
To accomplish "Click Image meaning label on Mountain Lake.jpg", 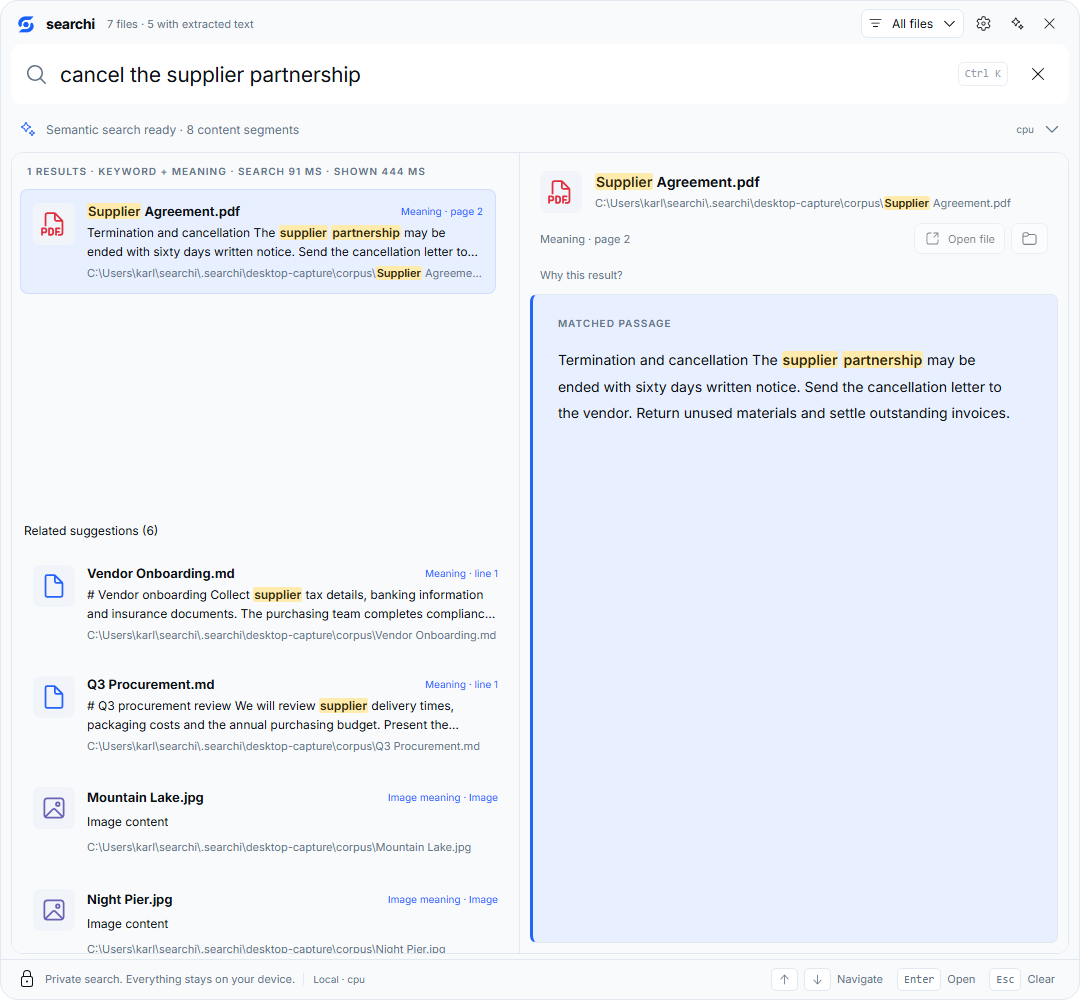I will [x=443, y=798].
